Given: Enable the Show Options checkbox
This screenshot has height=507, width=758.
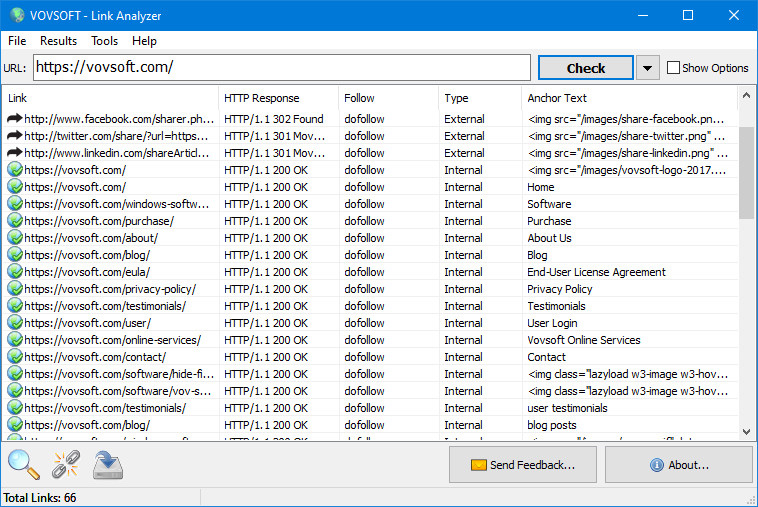Looking at the screenshot, I should point(673,68).
